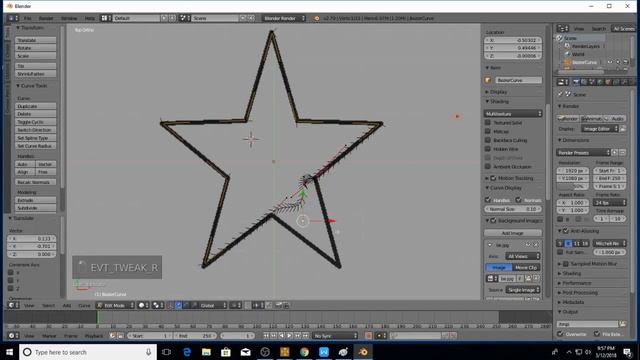Jump to the timeline end frame
Image resolution: width=640 pixels, height=360 pixels.
click(x=306, y=336)
